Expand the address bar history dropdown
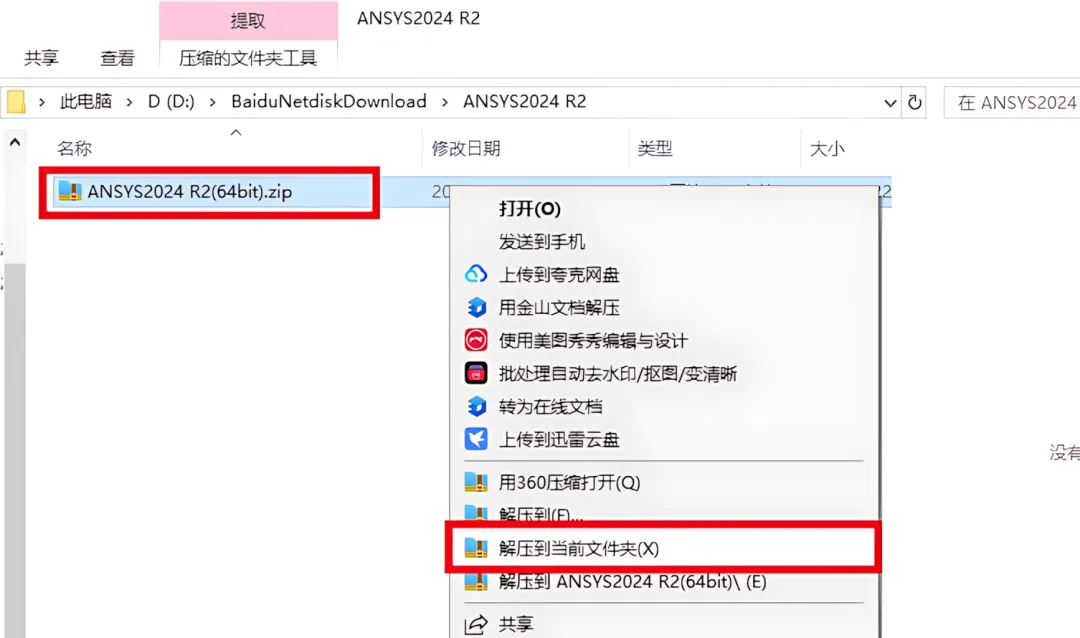The height and width of the screenshot is (638, 1080). (890, 103)
